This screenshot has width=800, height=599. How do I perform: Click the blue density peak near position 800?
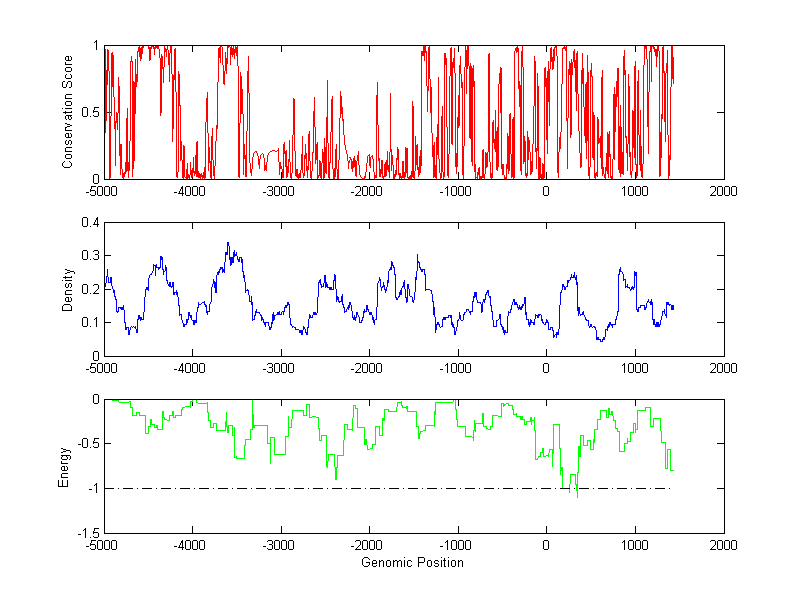(620, 269)
